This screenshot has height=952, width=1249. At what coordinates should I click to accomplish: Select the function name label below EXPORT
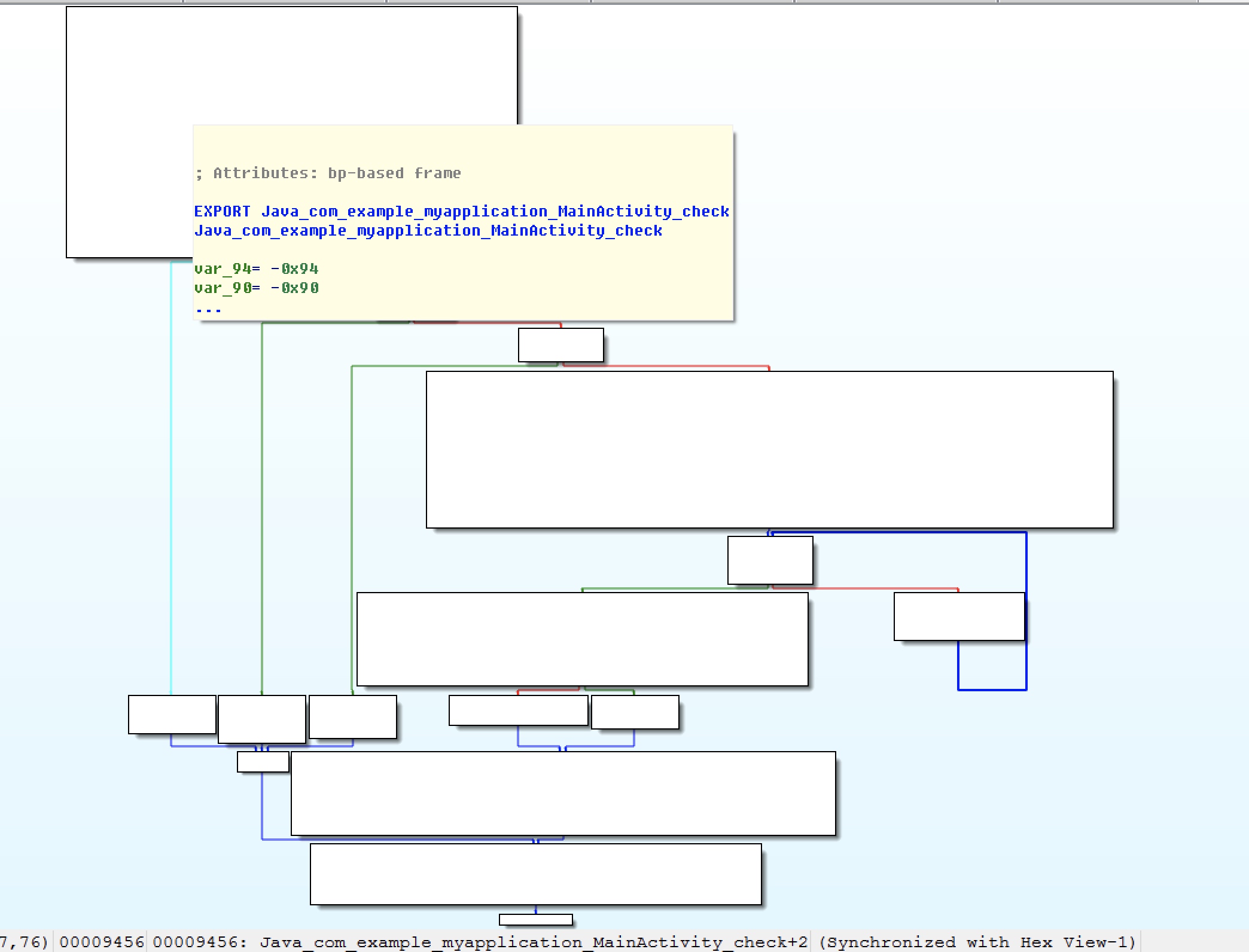428,231
